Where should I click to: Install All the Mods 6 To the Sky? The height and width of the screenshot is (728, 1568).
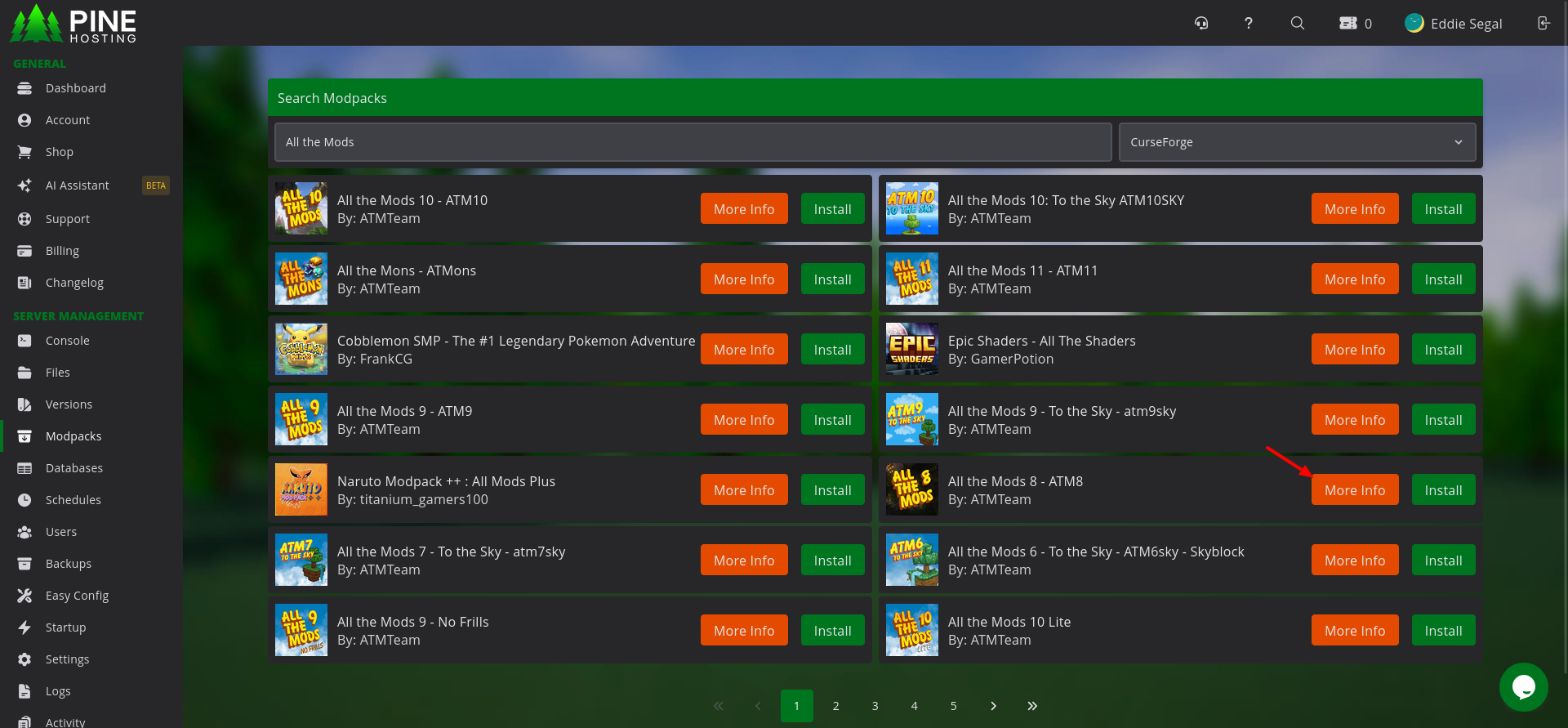coord(1443,561)
